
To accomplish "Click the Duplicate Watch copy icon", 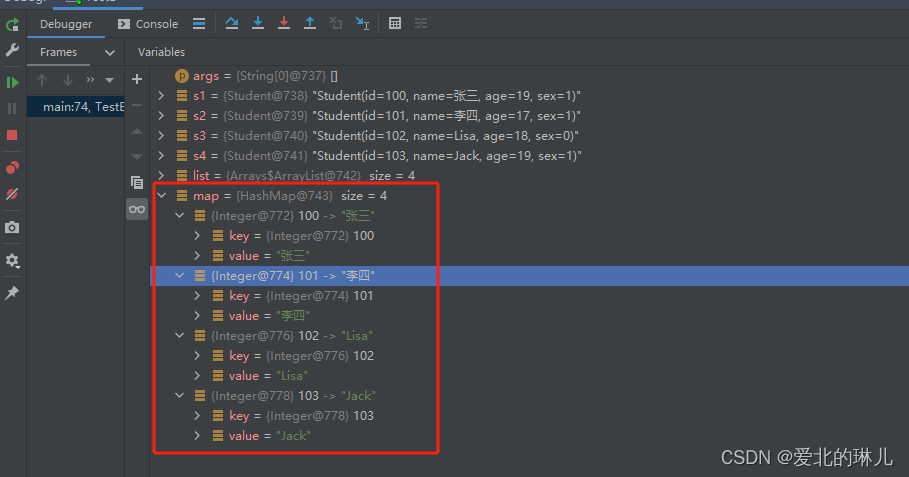I will [x=137, y=183].
